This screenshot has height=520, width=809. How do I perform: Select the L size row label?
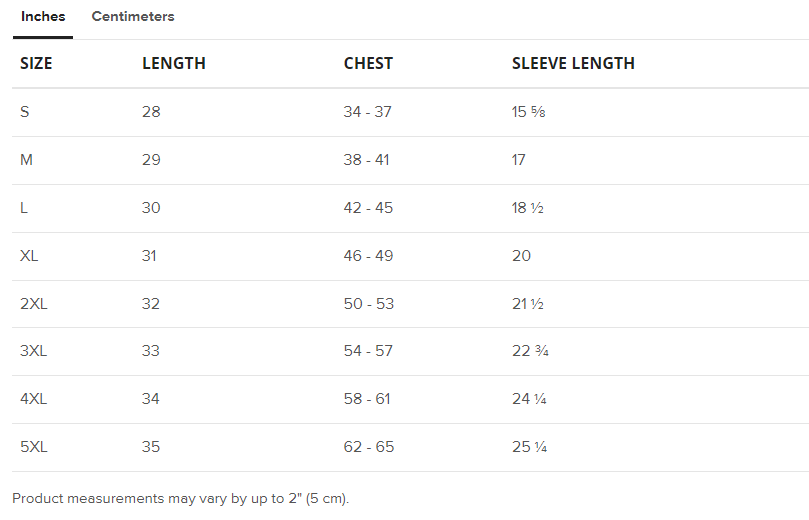pyautogui.click(x=25, y=208)
